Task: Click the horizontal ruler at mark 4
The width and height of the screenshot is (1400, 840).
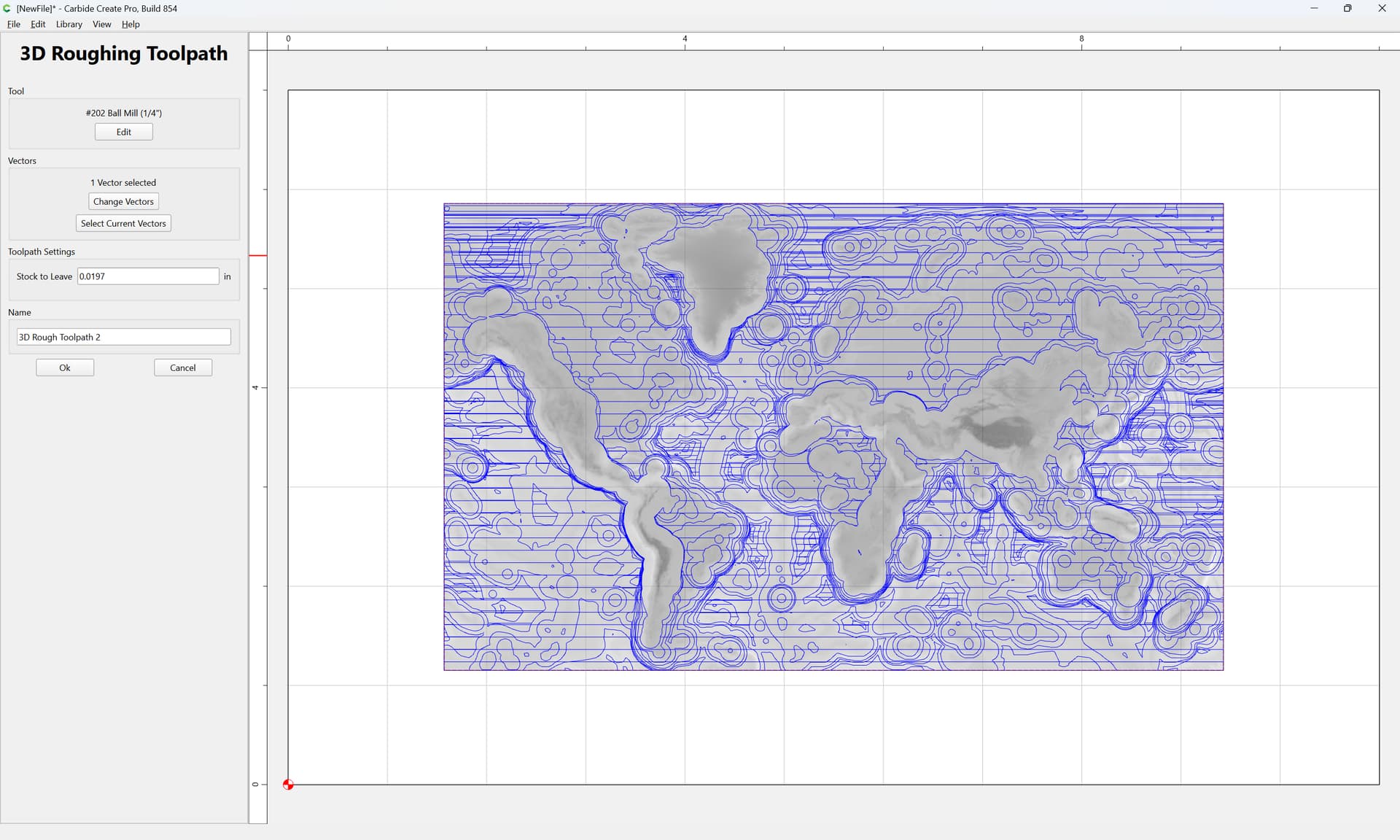Action: pos(685,42)
